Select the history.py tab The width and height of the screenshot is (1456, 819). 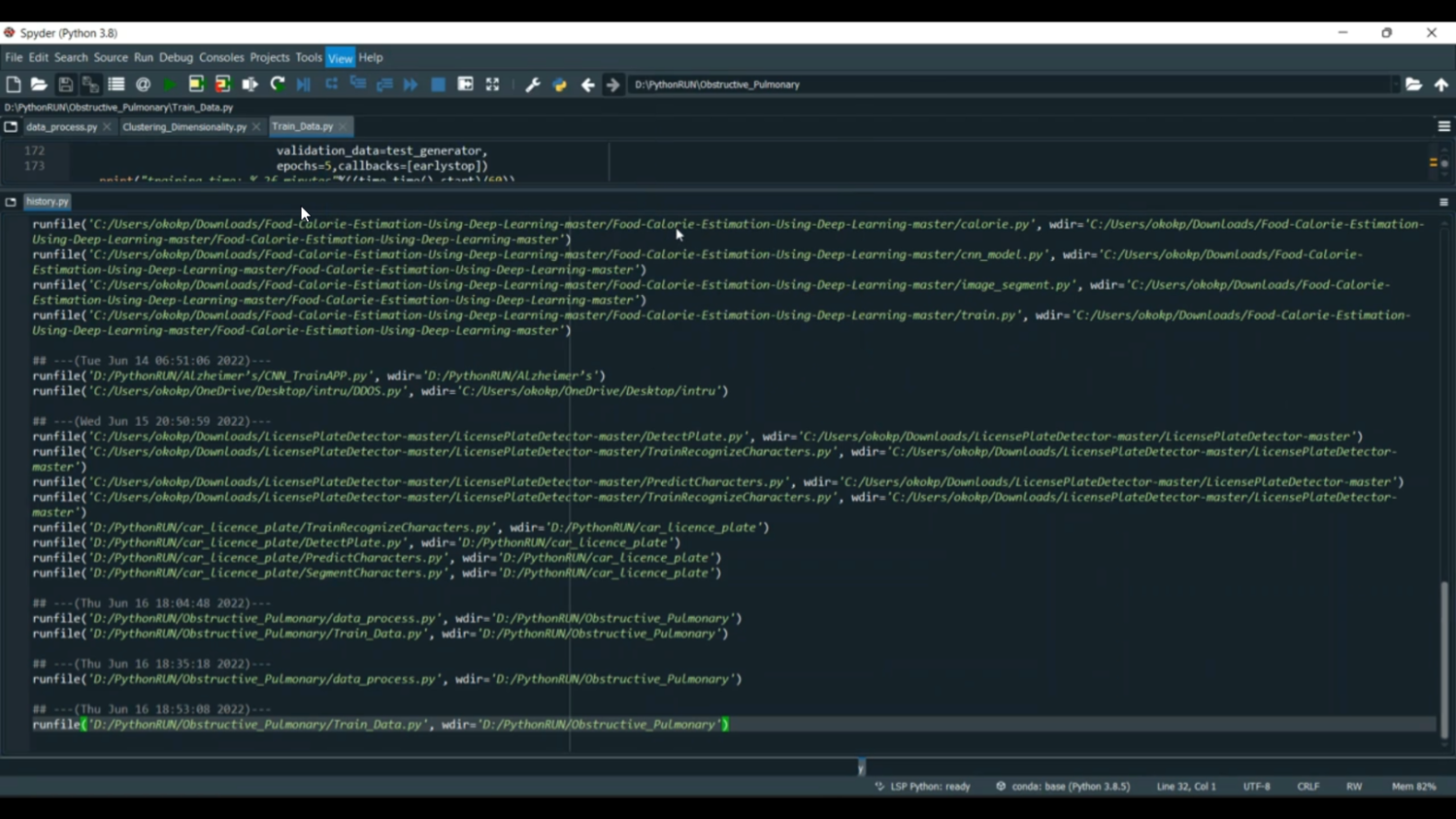pyautogui.click(x=48, y=202)
